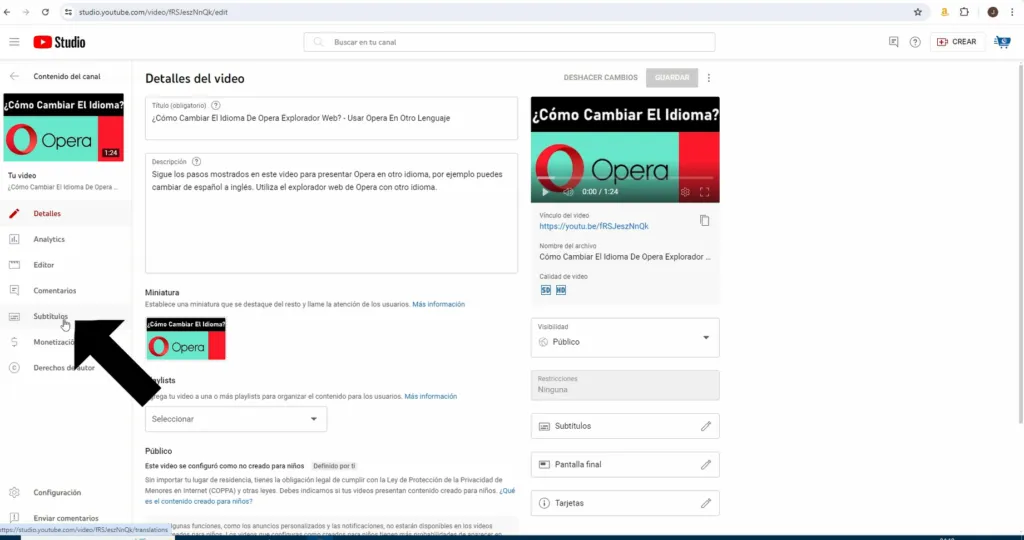
Task: Edit Pantalla final pencil icon
Action: coord(706,465)
